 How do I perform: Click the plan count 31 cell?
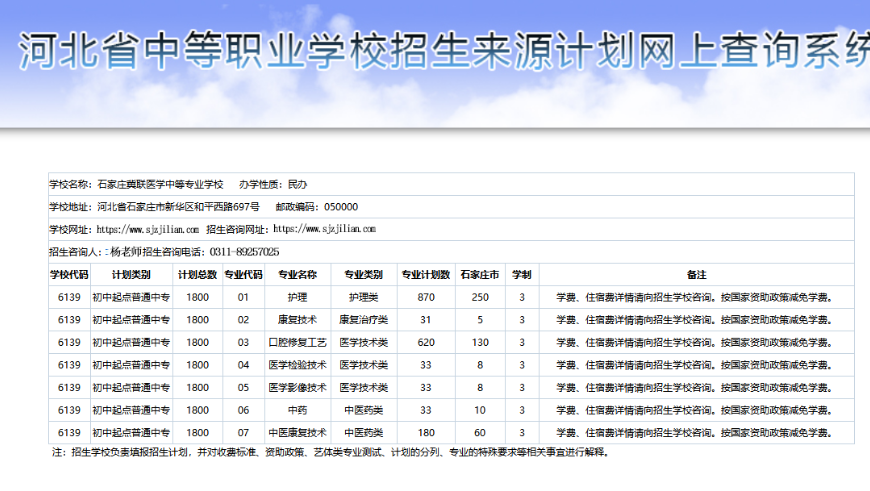coord(426,320)
